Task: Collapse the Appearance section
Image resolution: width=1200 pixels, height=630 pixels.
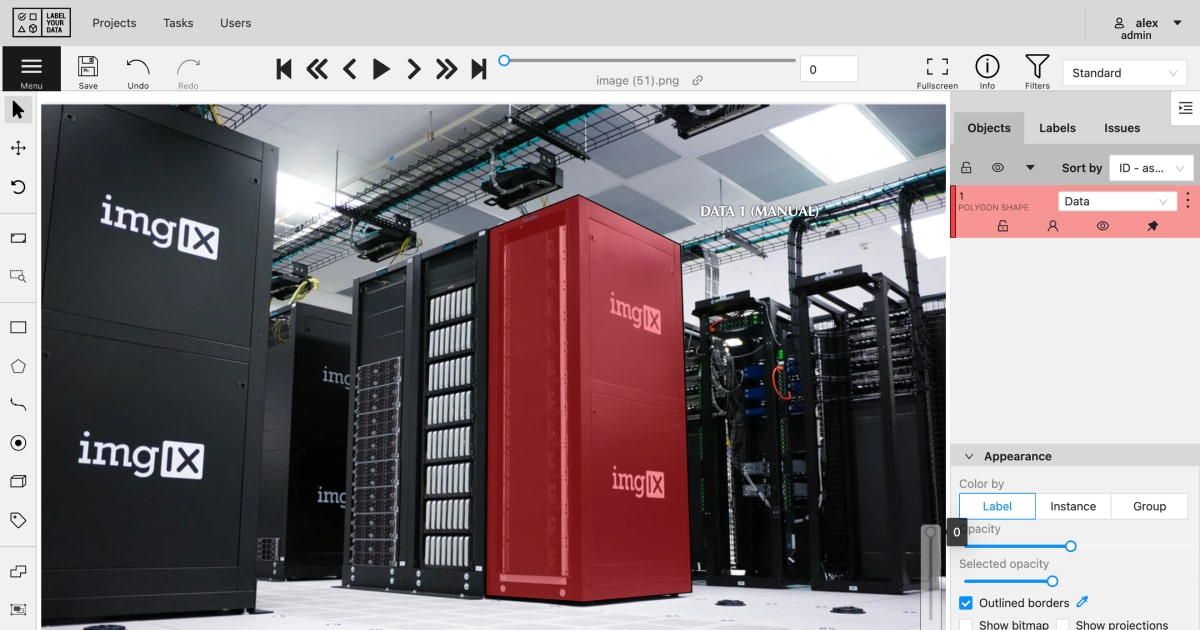Action: pos(968,456)
